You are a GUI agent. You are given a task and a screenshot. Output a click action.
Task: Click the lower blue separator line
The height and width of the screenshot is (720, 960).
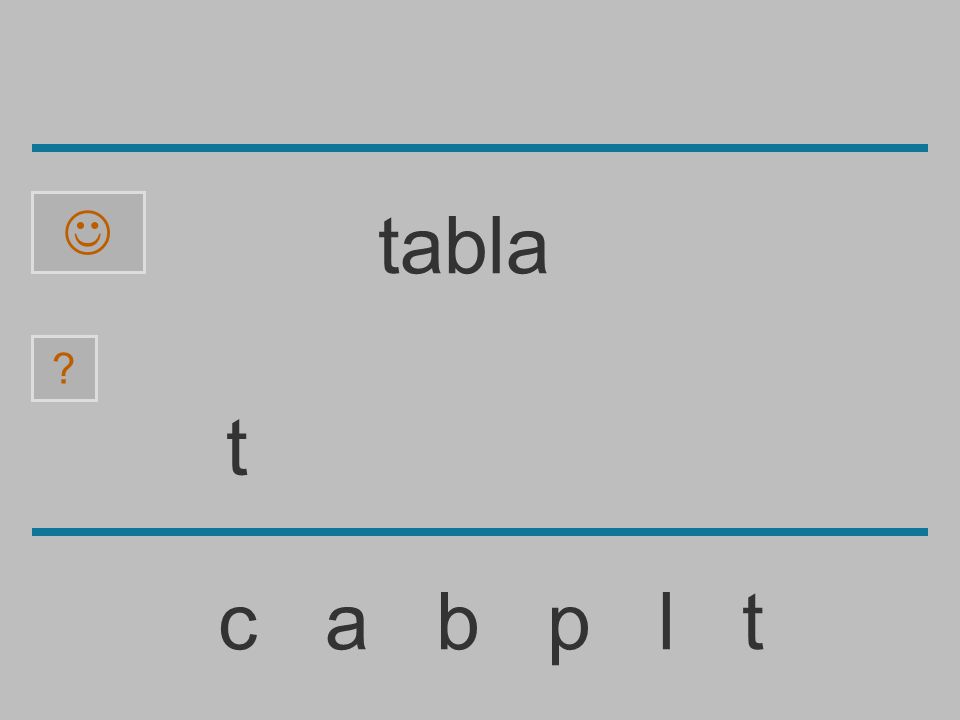pyautogui.click(x=480, y=531)
